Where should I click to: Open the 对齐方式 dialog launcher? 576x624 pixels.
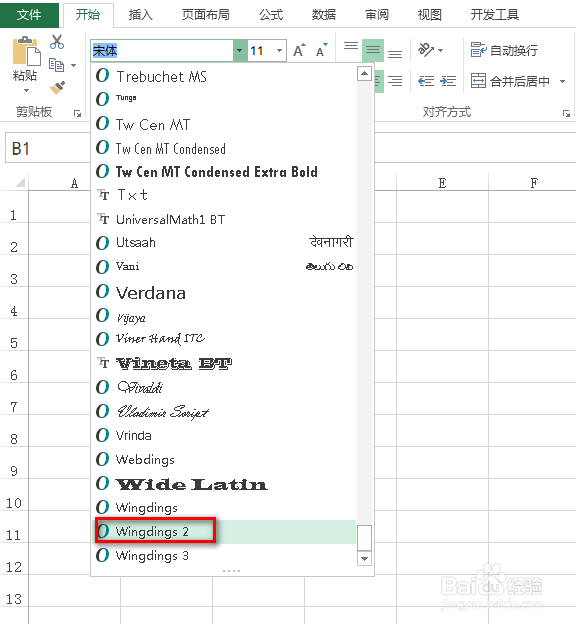click(566, 113)
